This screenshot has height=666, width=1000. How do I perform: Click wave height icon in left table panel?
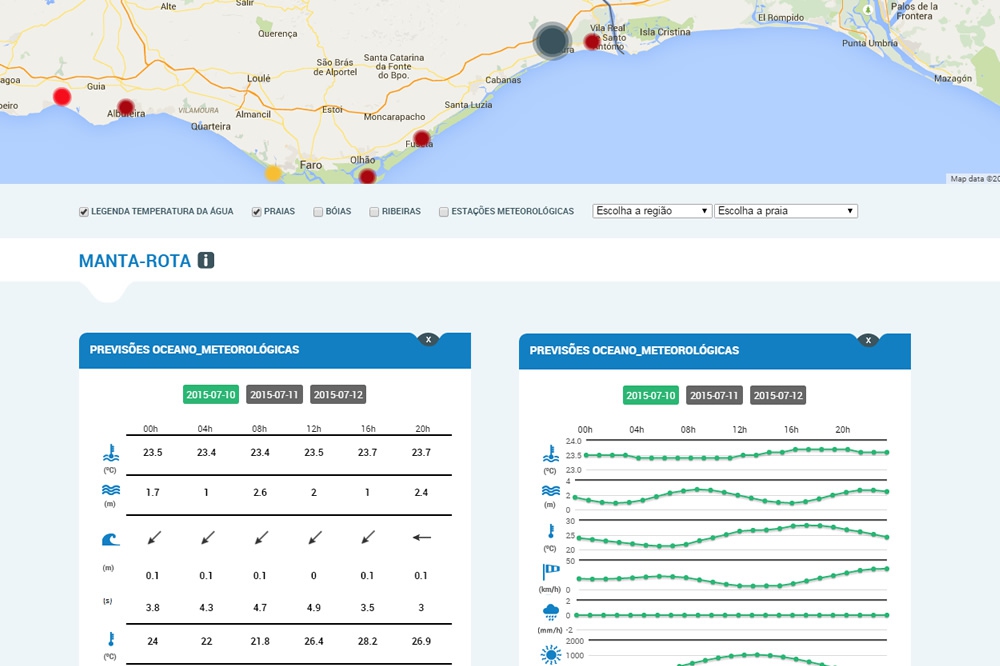(x=111, y=490)
